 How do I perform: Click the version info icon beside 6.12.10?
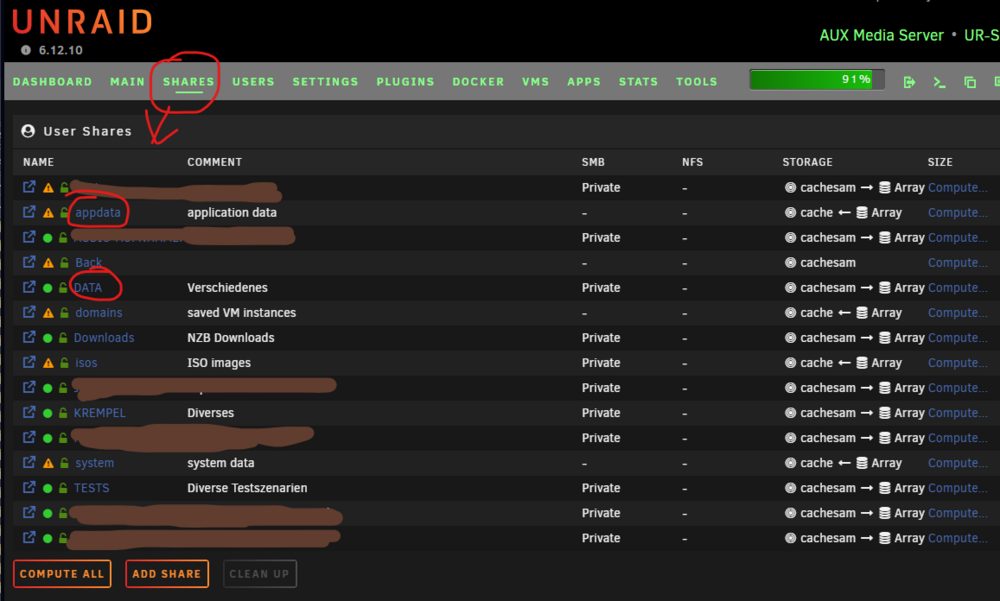[26, 50]
